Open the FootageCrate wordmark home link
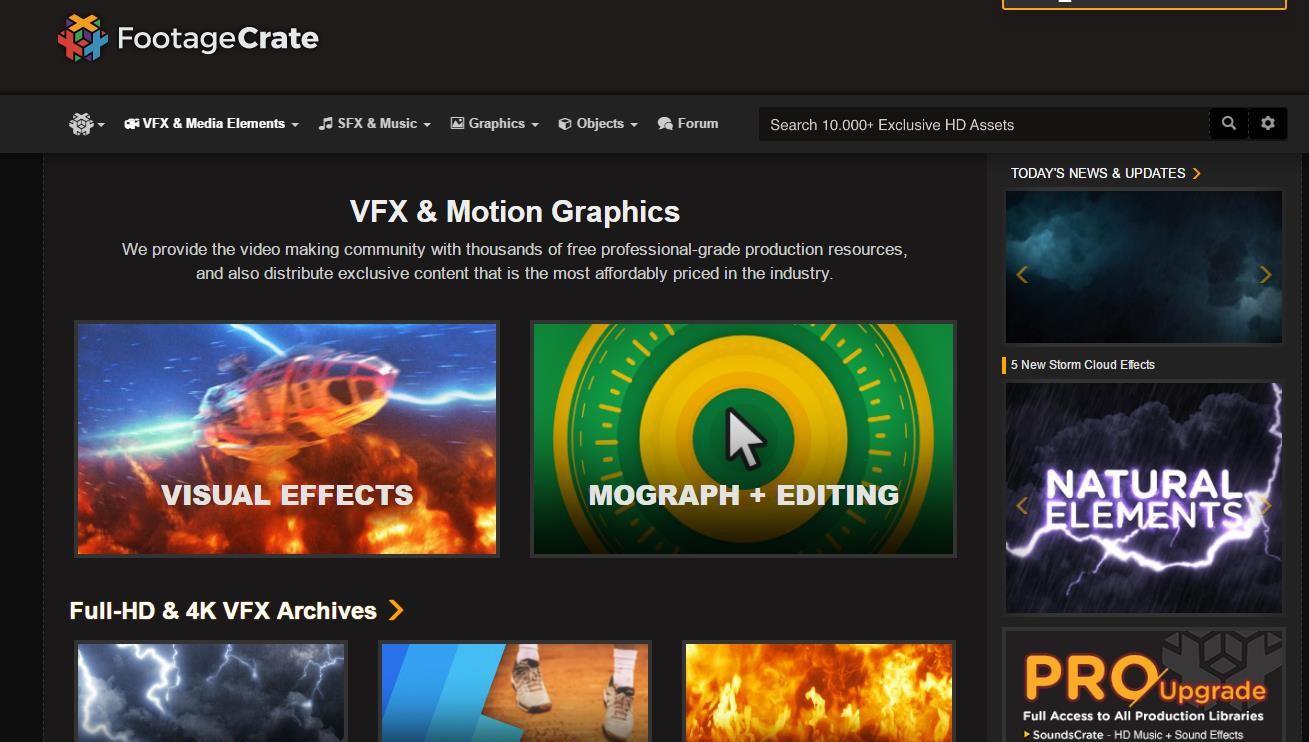The width and height of the screenshot is (1309, 742). (217, 38)
